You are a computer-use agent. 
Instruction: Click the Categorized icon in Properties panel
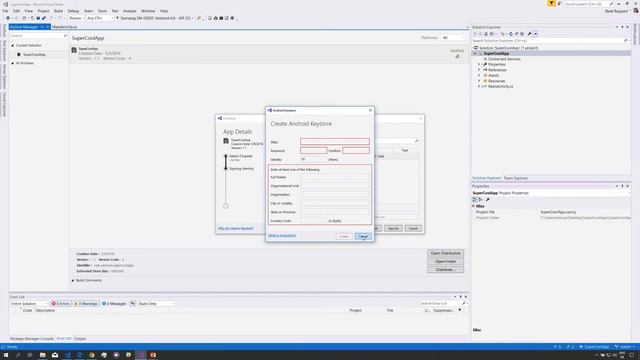tap(475, 200)
